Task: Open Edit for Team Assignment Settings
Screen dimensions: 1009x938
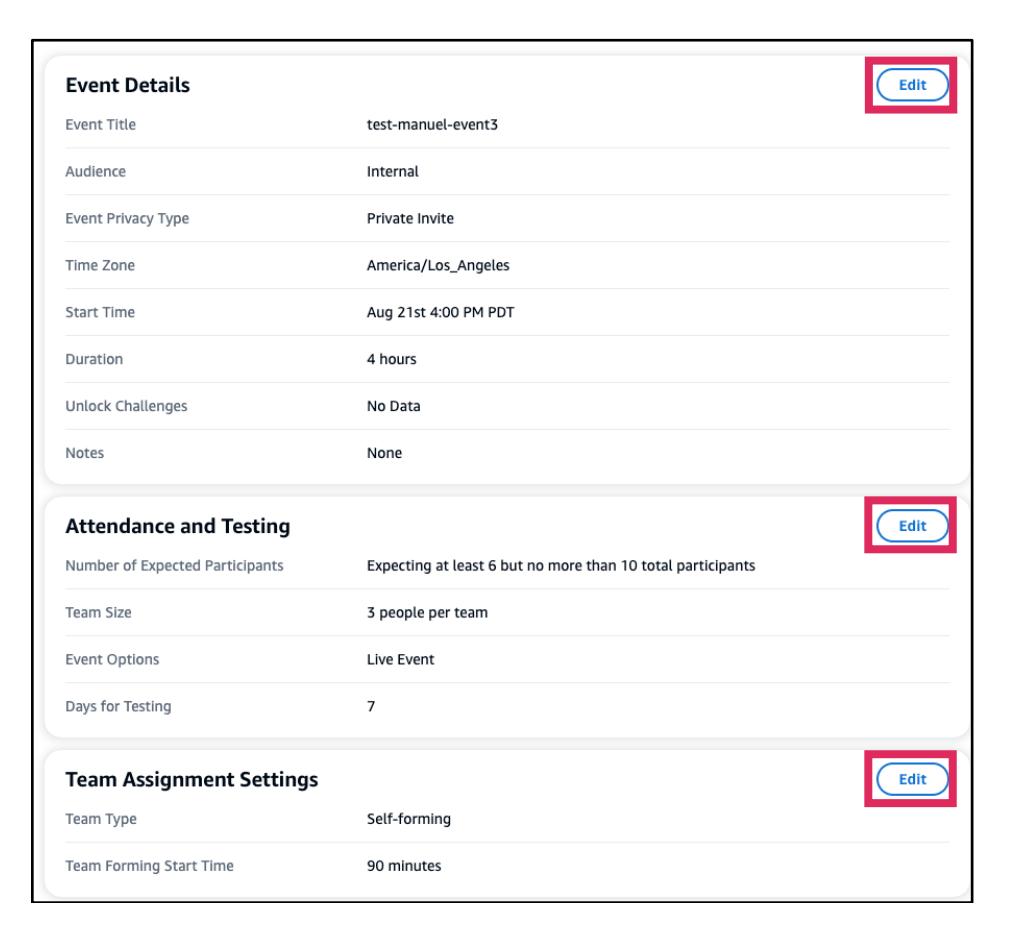Action: 911,778
